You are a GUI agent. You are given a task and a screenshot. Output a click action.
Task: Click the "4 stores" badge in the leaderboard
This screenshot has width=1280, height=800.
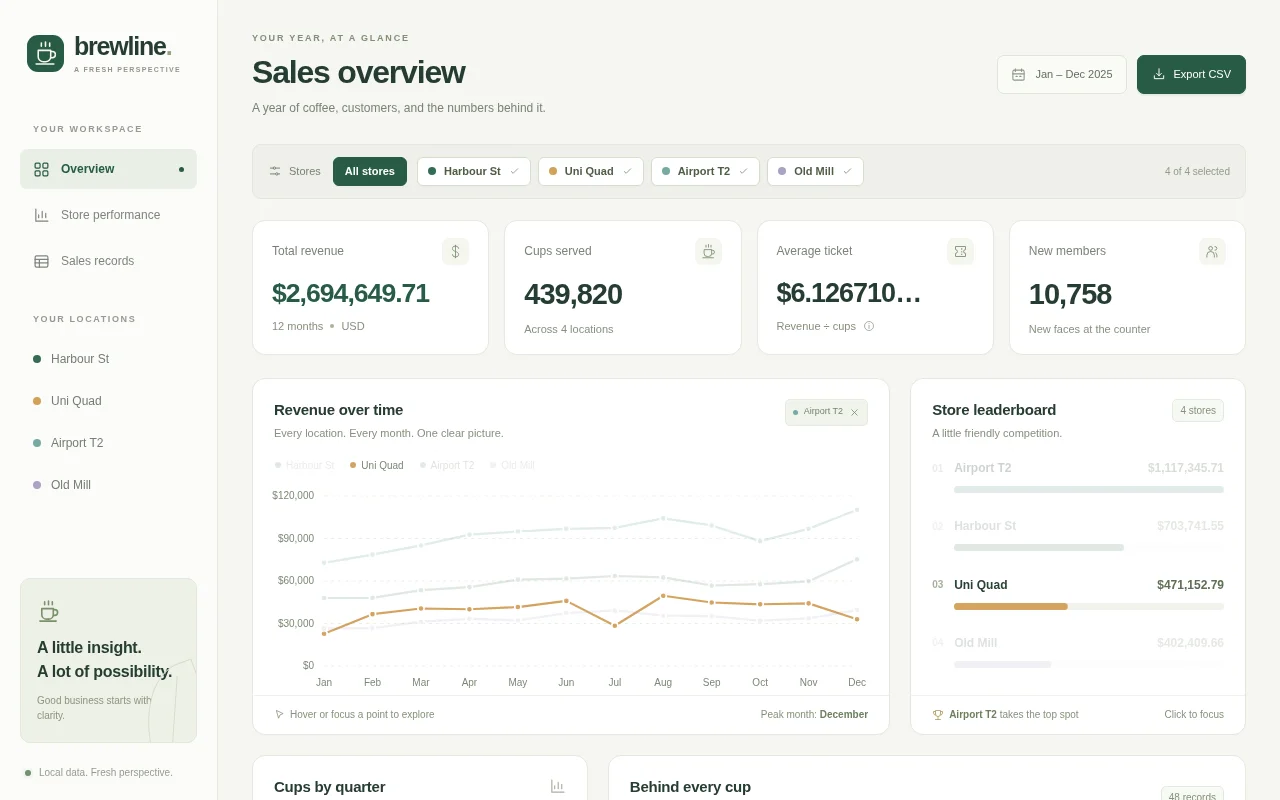1198,411
